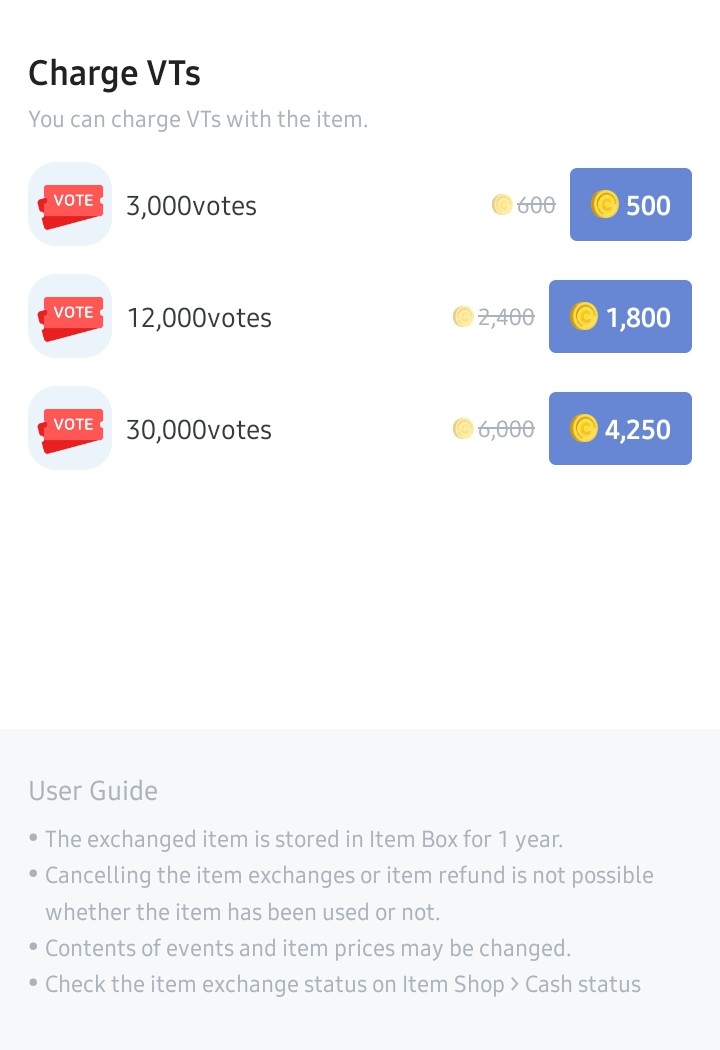Buy 3,000 votes for 500 coins
720x1050 pixels.
(x=631, y=205)
